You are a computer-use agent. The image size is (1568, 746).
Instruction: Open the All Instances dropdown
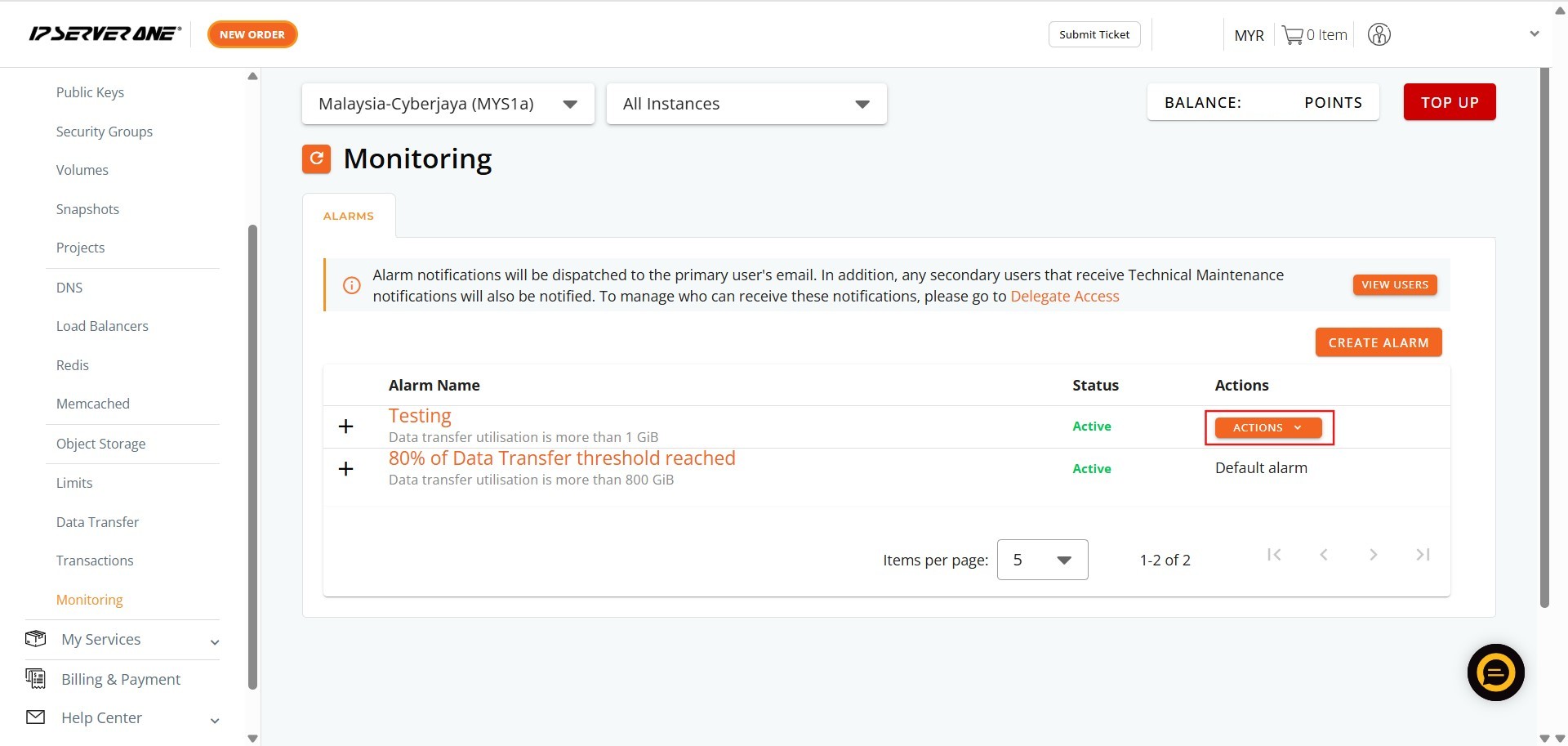click(x=746, y=104)
